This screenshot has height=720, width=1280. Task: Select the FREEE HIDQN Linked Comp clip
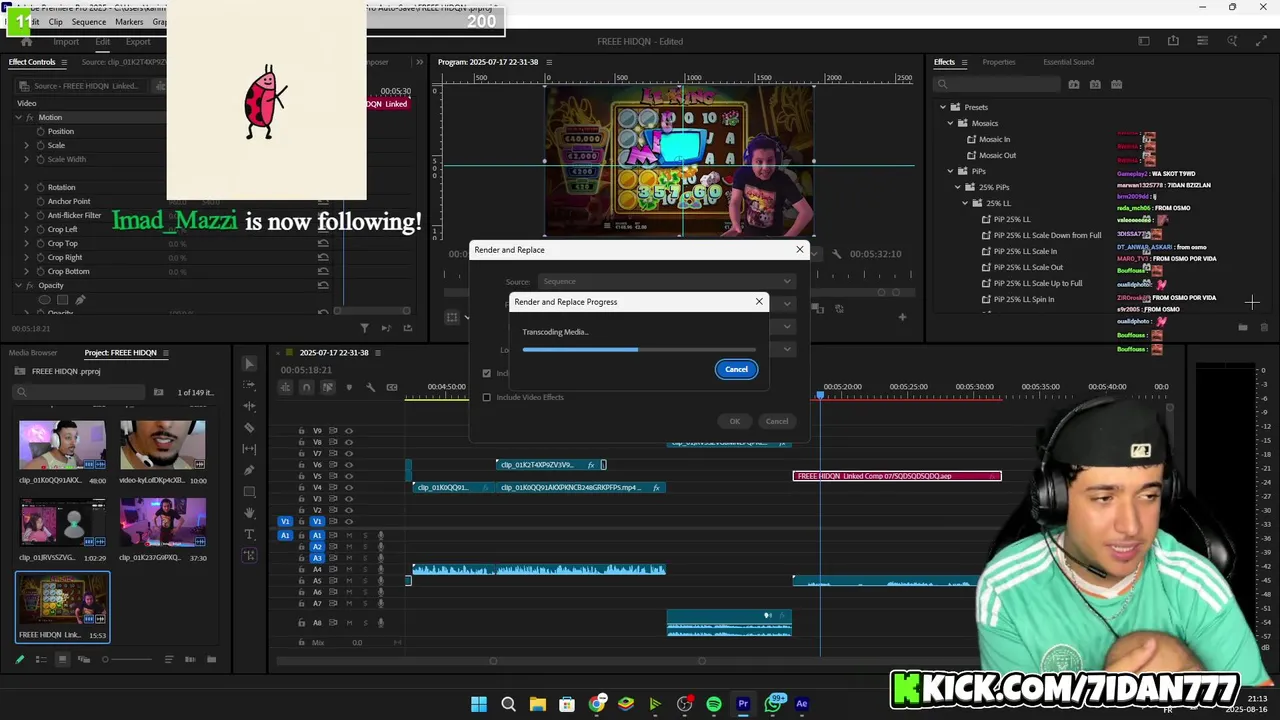click(897, 476)
